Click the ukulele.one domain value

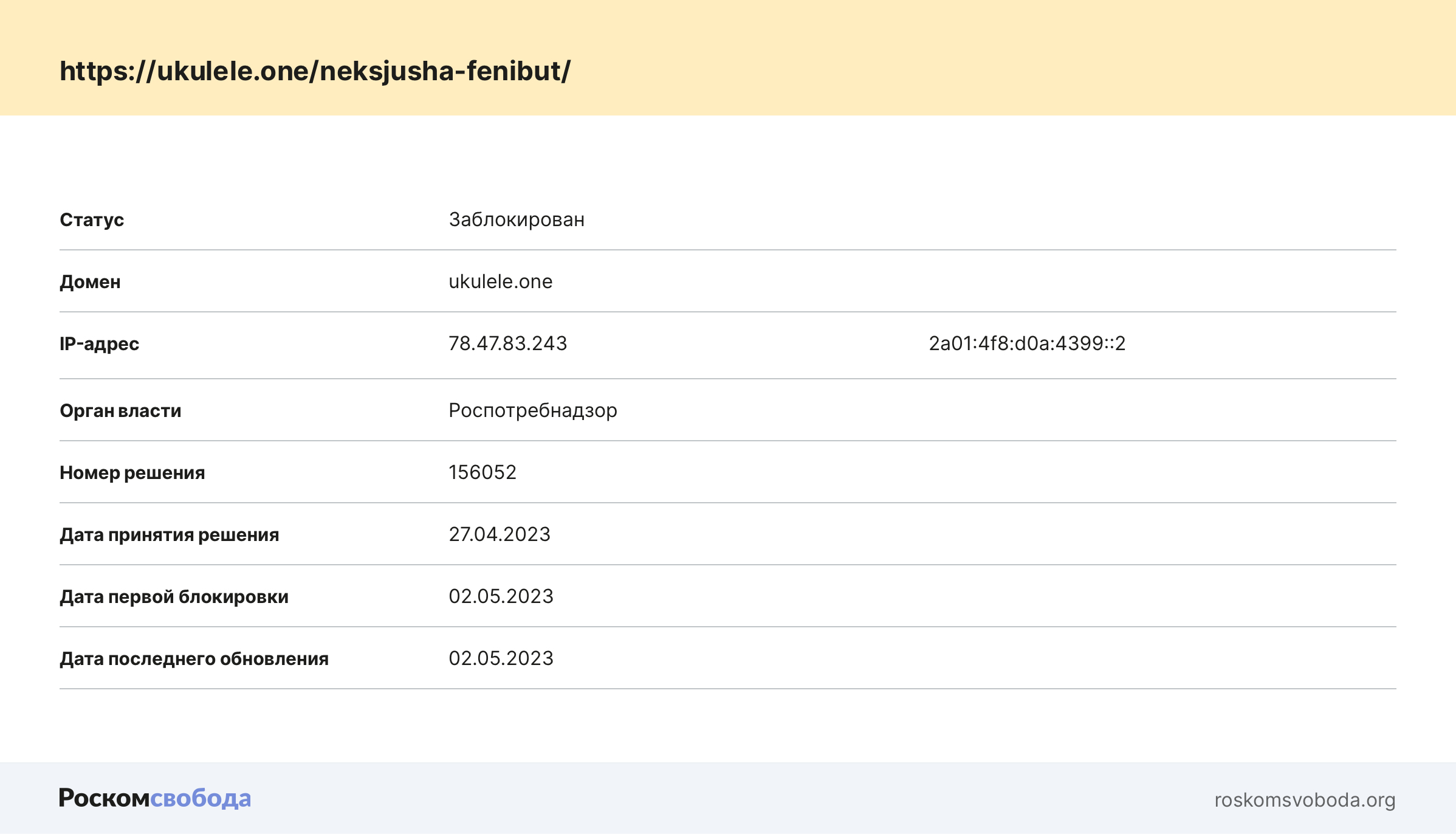tap(500, 281)
